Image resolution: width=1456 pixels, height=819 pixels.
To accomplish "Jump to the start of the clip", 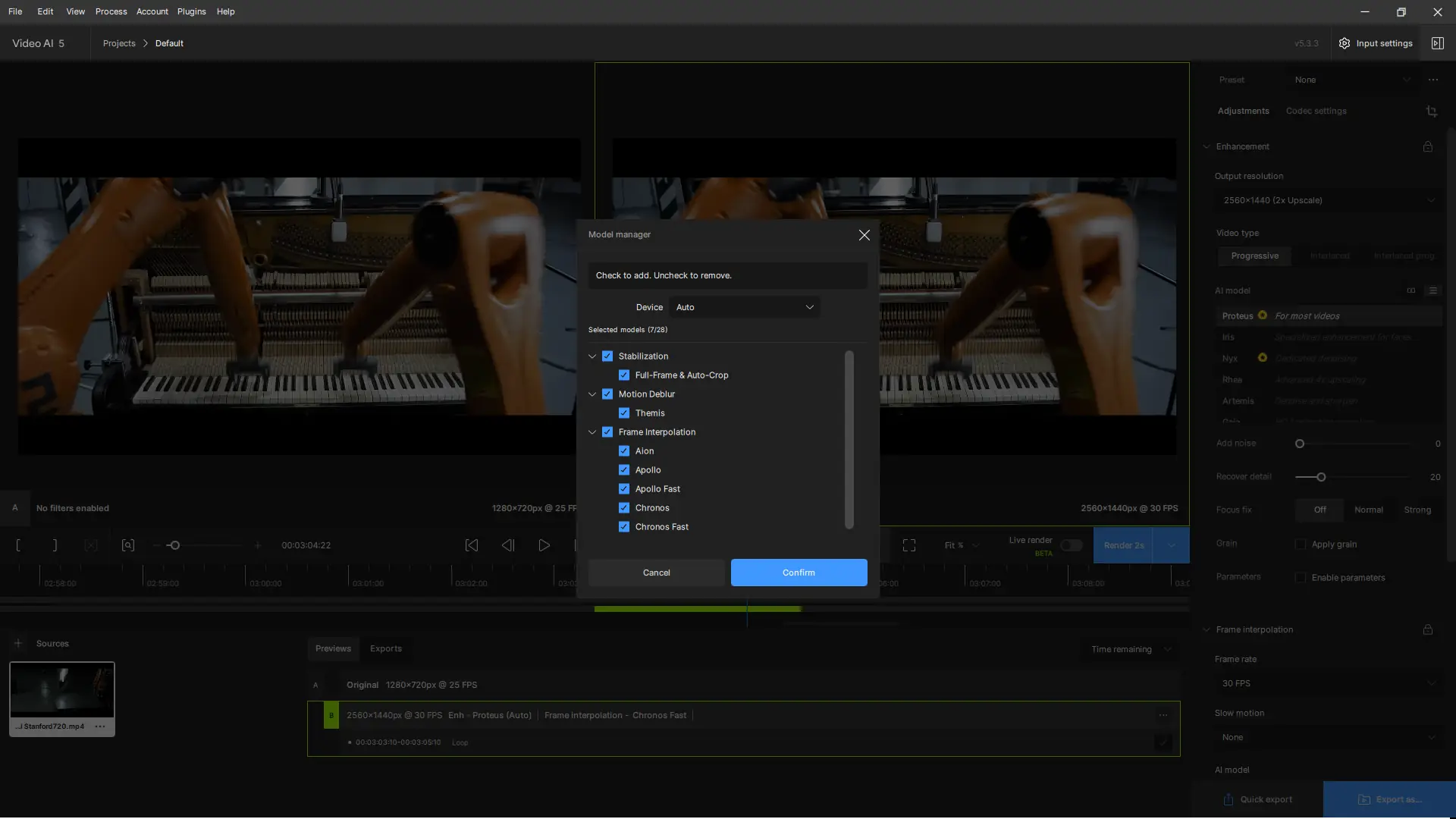I will [472, 545].
